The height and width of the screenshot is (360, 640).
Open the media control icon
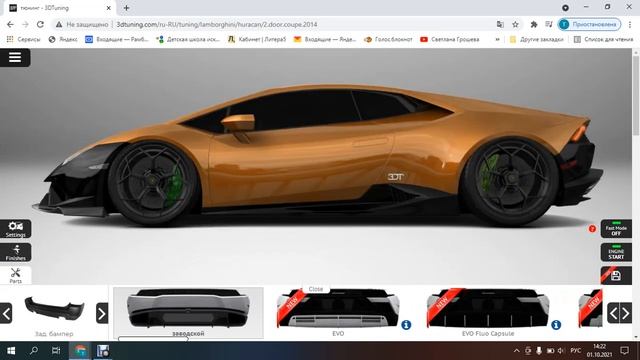pos(549,24)
